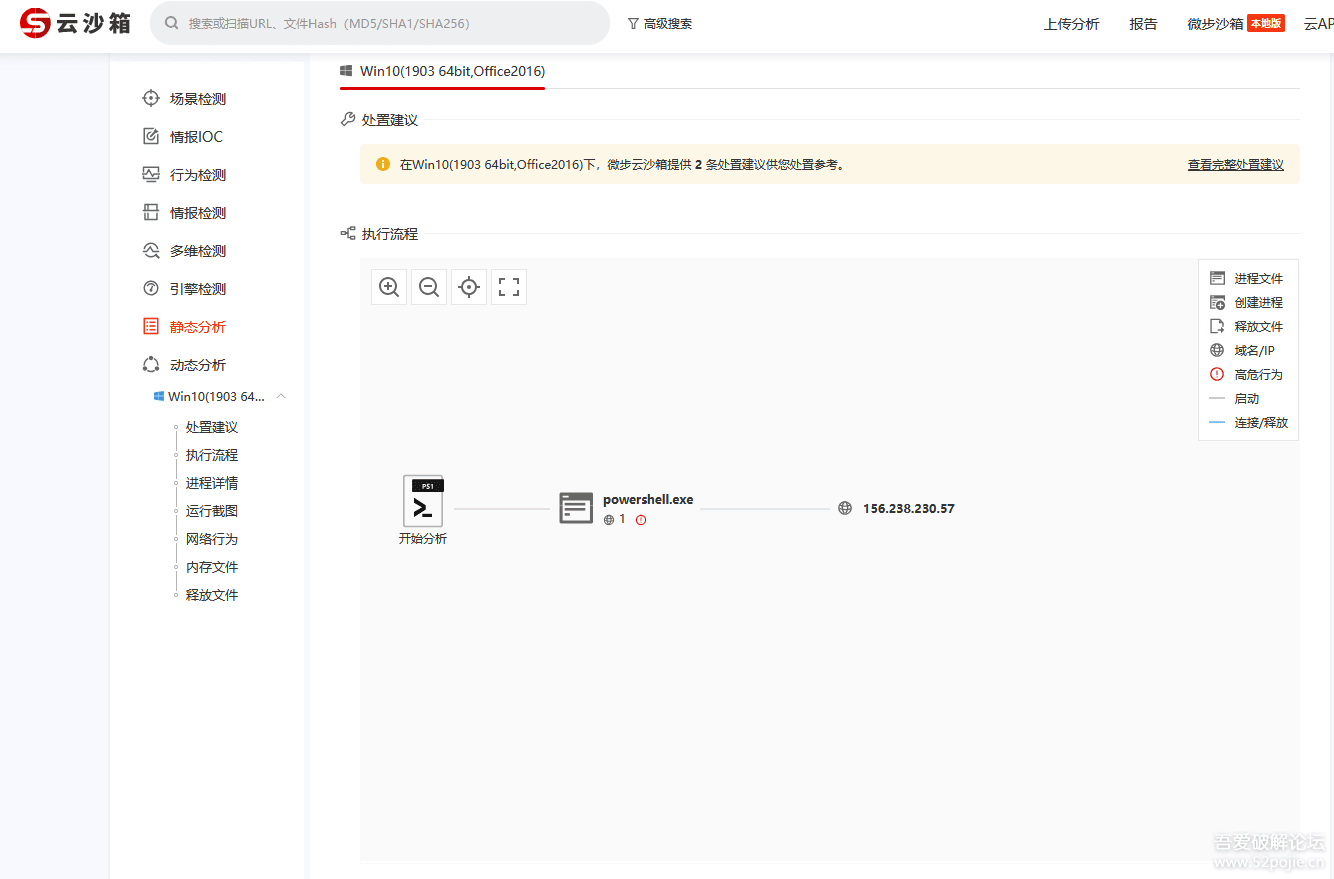Jump to 处置建议 sidebar sub-item
The image size is (1334, 879).
click(x=212, y=427)
